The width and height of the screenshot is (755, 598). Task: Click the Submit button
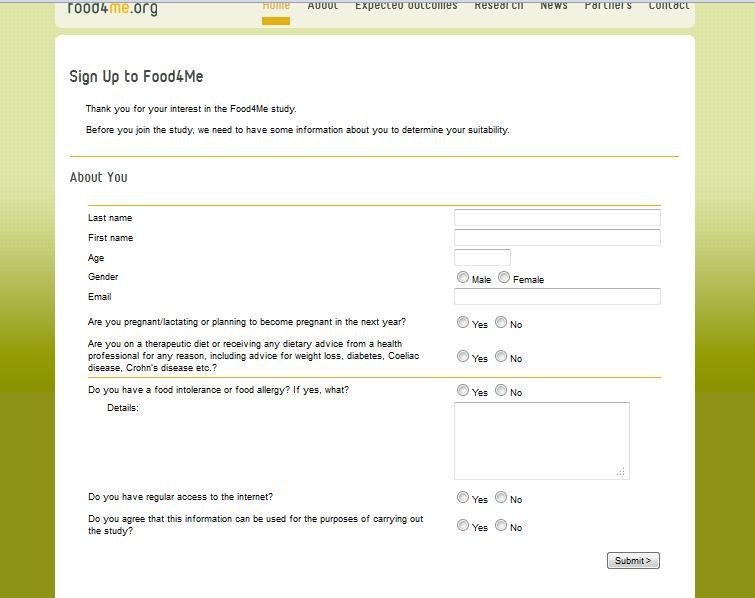(x=633, y=560)
